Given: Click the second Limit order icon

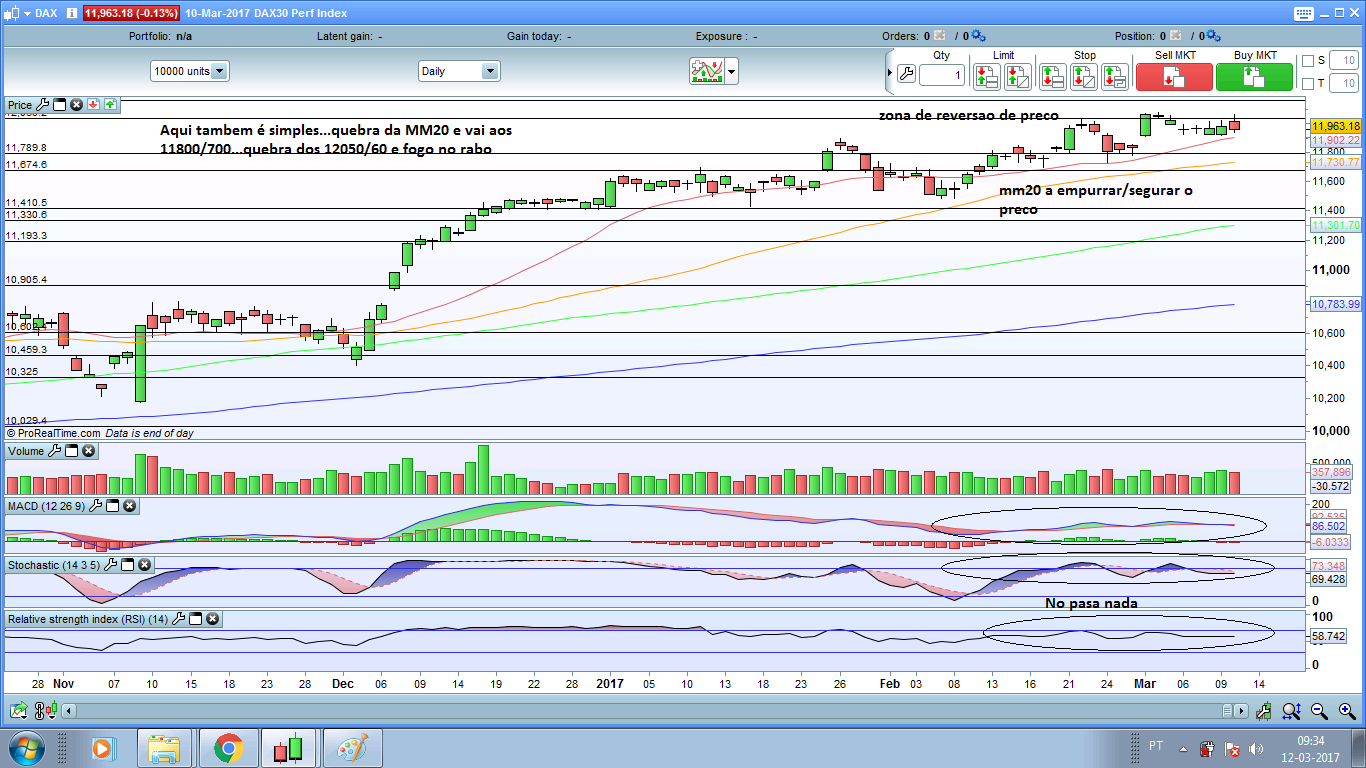Looking at the screenshot, I should 1018,76.
